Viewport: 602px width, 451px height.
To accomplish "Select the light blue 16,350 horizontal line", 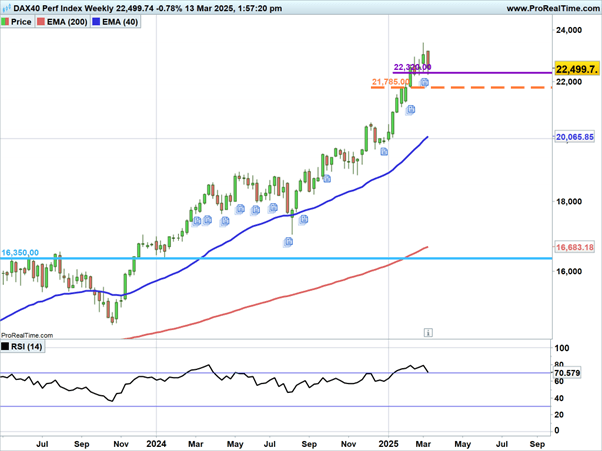I will click(x=276, y=258).
